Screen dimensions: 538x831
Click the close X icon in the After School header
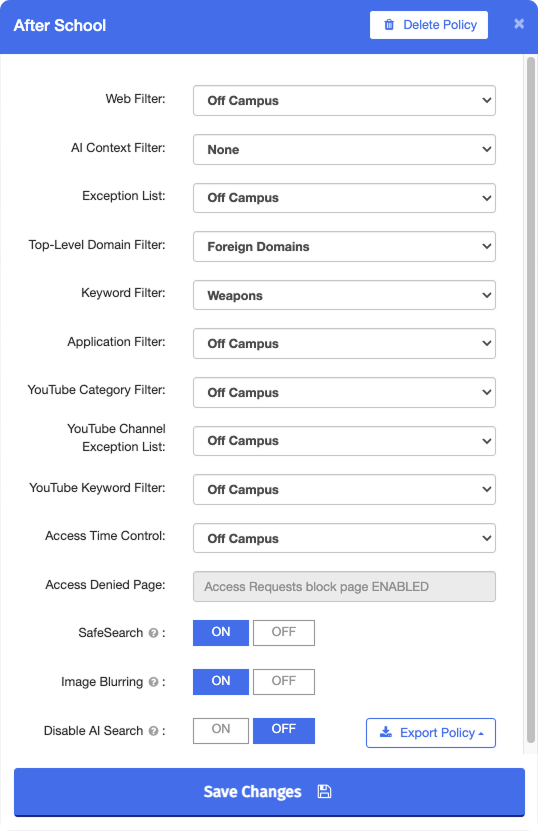[x=519, y=24]
